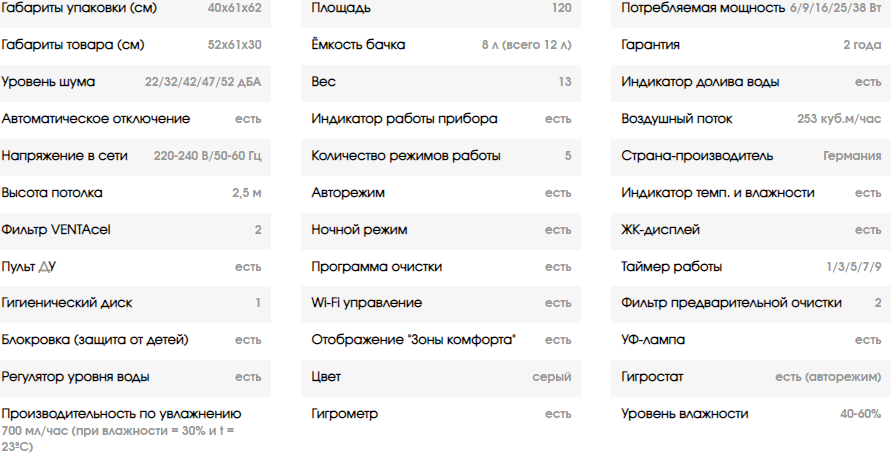Click 'Отображение "Зоны комфорта"' label
891x462 pixels.
[x=414, y=340]
